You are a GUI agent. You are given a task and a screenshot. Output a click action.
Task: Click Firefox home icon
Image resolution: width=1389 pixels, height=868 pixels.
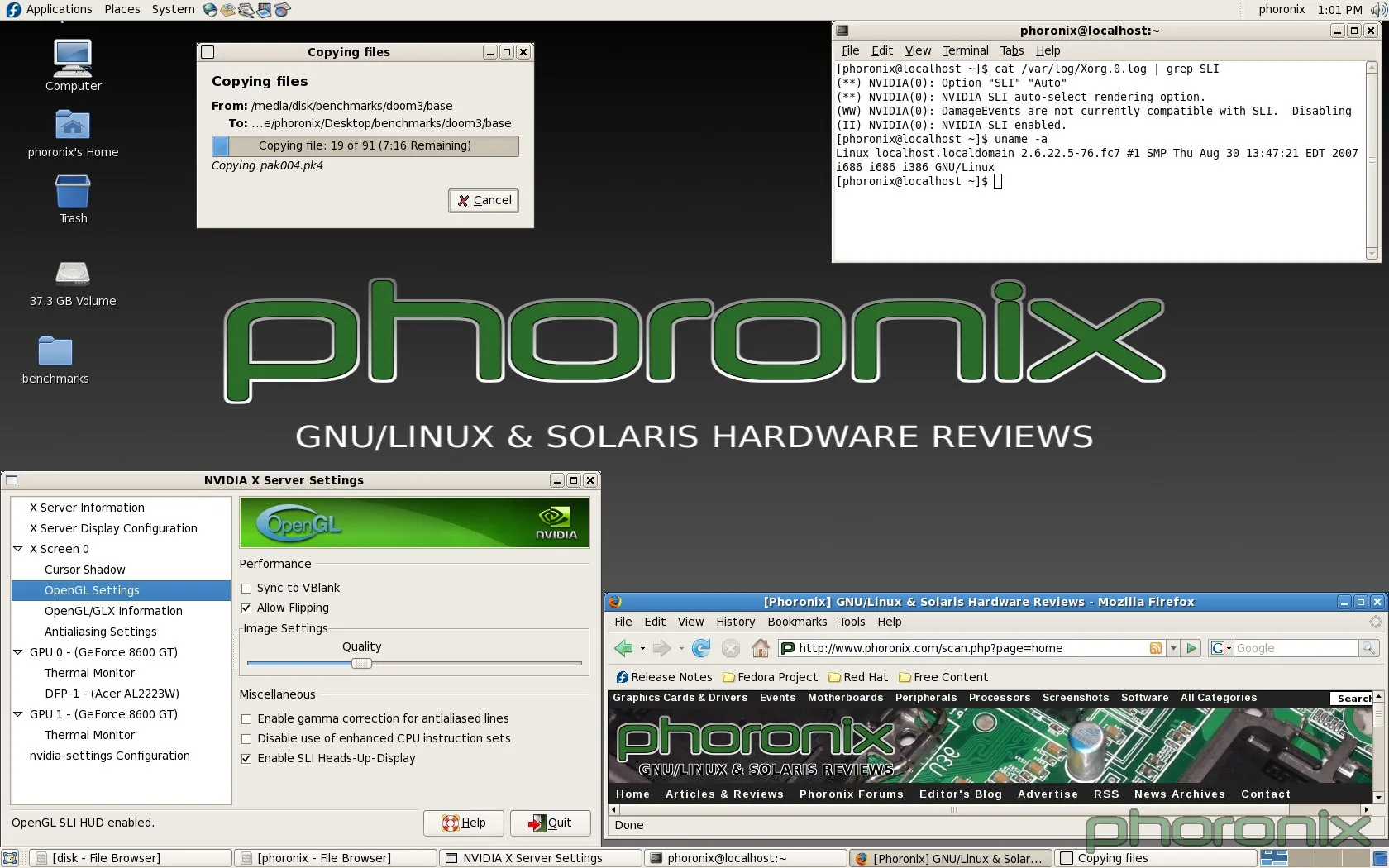[x=761, y=648]
